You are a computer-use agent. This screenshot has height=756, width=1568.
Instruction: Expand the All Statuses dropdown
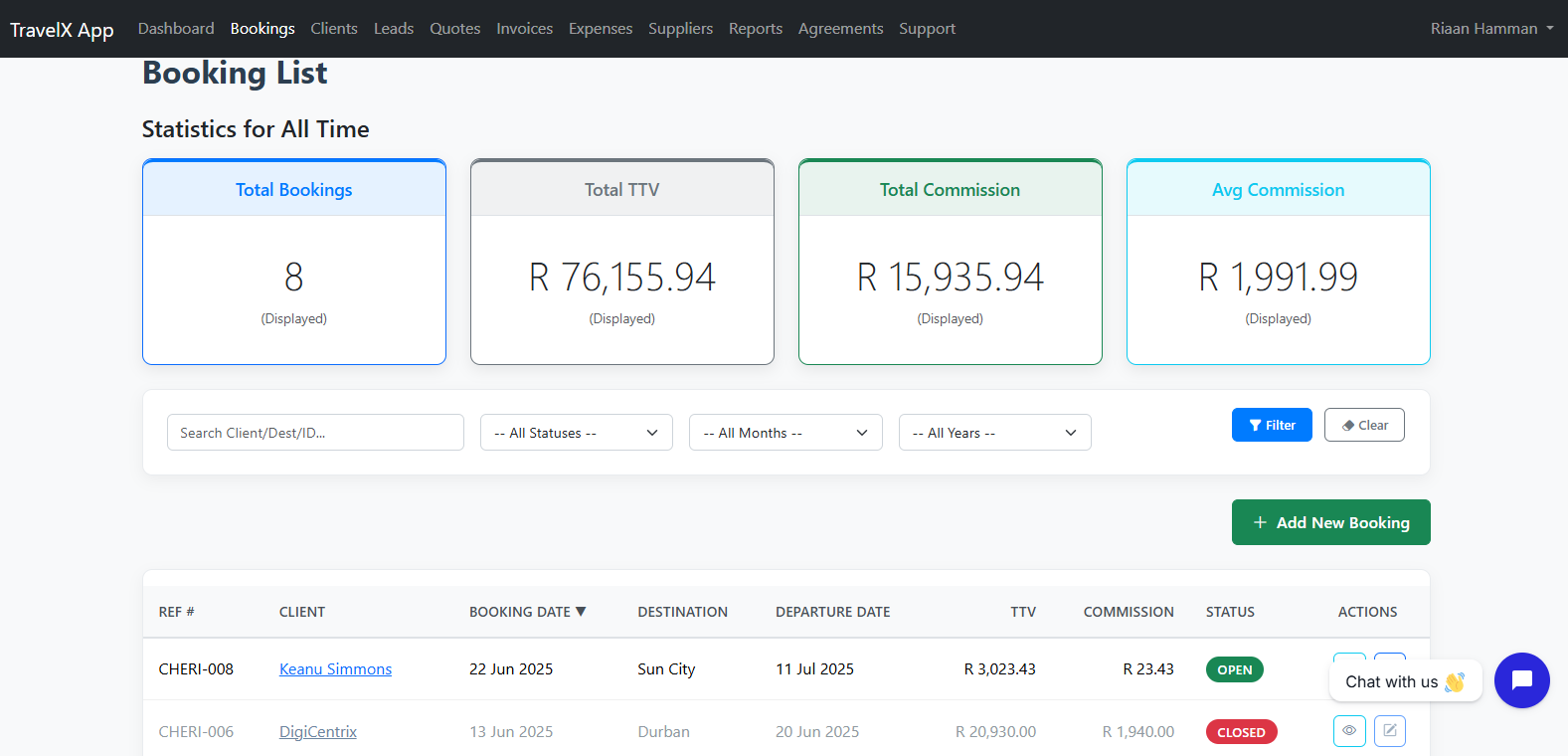[576, 433]
